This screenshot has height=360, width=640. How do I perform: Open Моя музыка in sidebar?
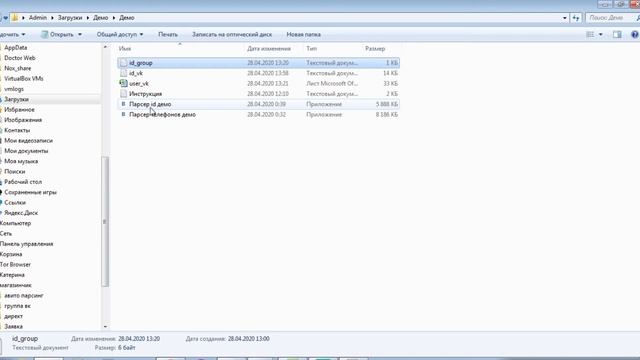pyautogui.click(x=21, y=161)
